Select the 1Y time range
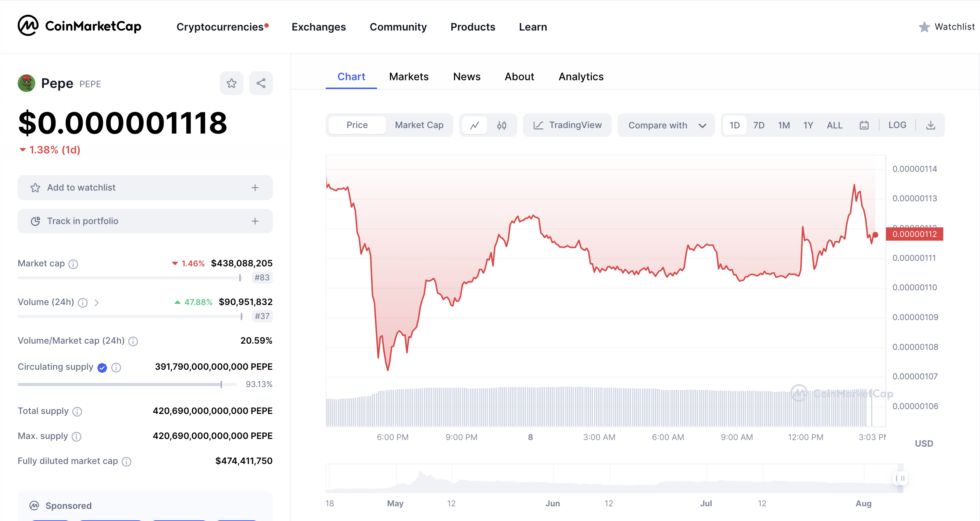The width and height of the screenshot is (980, 521). click(808, 125)
